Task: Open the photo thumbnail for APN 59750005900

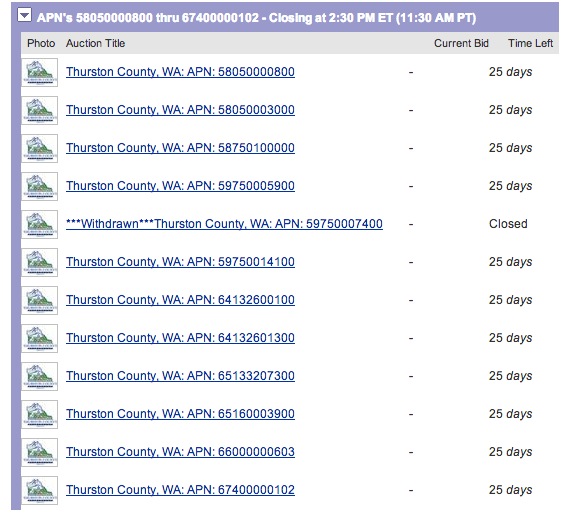Action: 39,186
